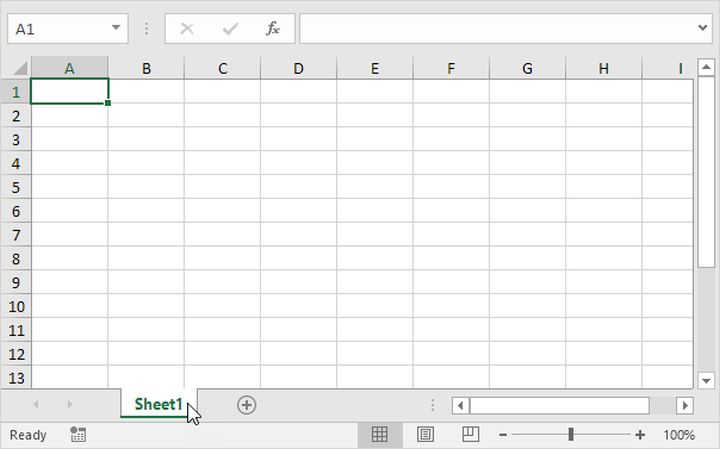
Task: Click the Insert Function fx icon
Action: pyautogui.click(x=273, y=28)
